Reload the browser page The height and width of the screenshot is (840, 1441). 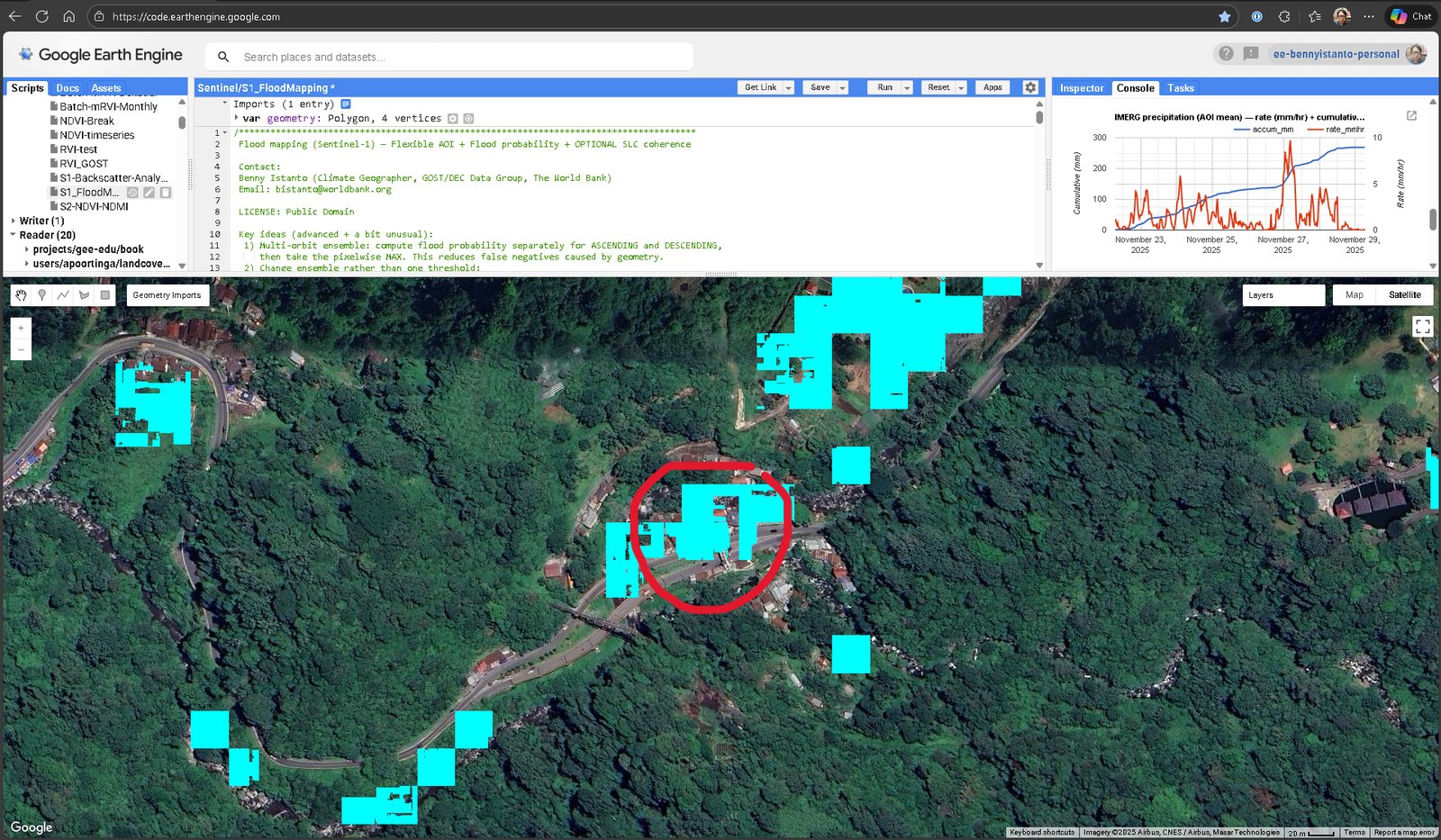41,16
